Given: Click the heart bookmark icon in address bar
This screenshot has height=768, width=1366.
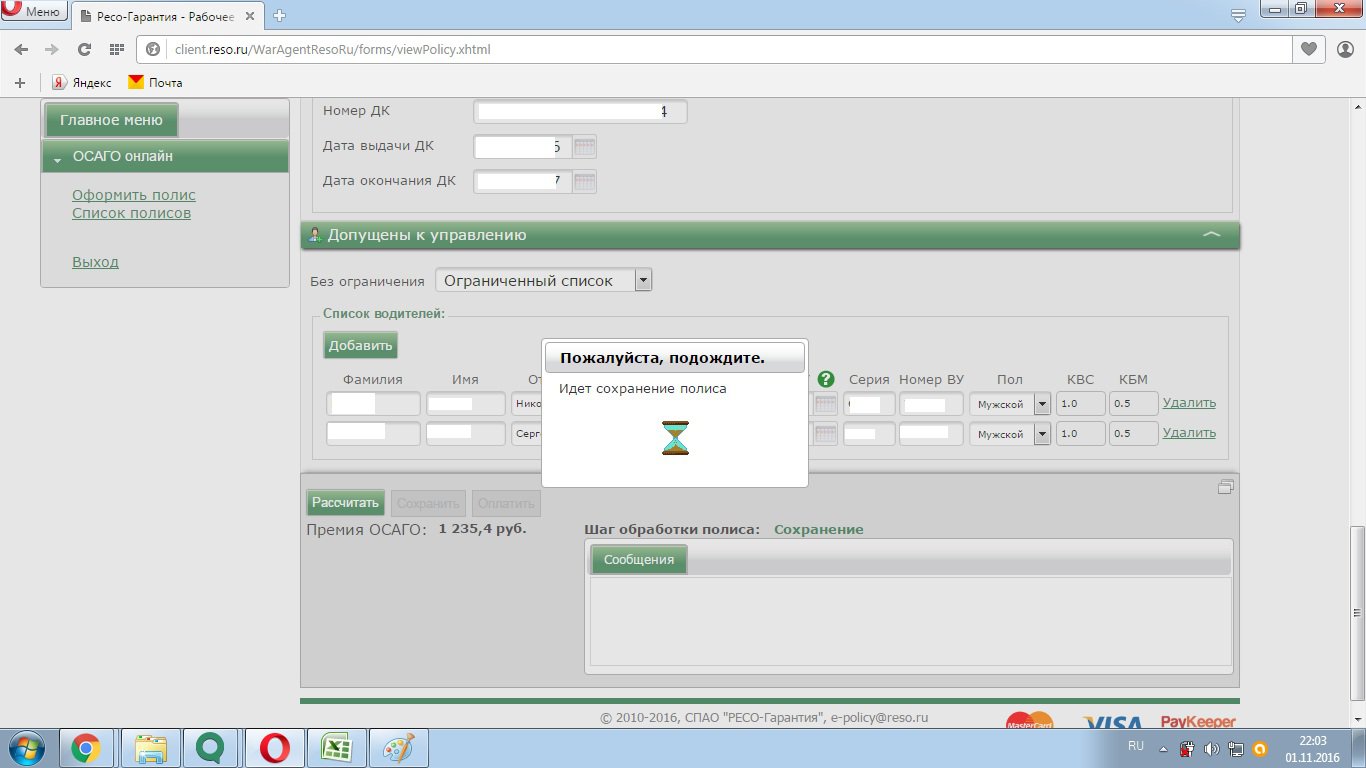Looking at the screenshot, I should click(1308, 49).
